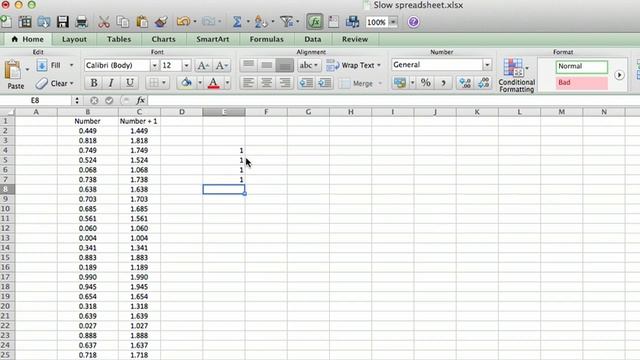
Task: Click the Clear button
Action: tap(52, 83)
